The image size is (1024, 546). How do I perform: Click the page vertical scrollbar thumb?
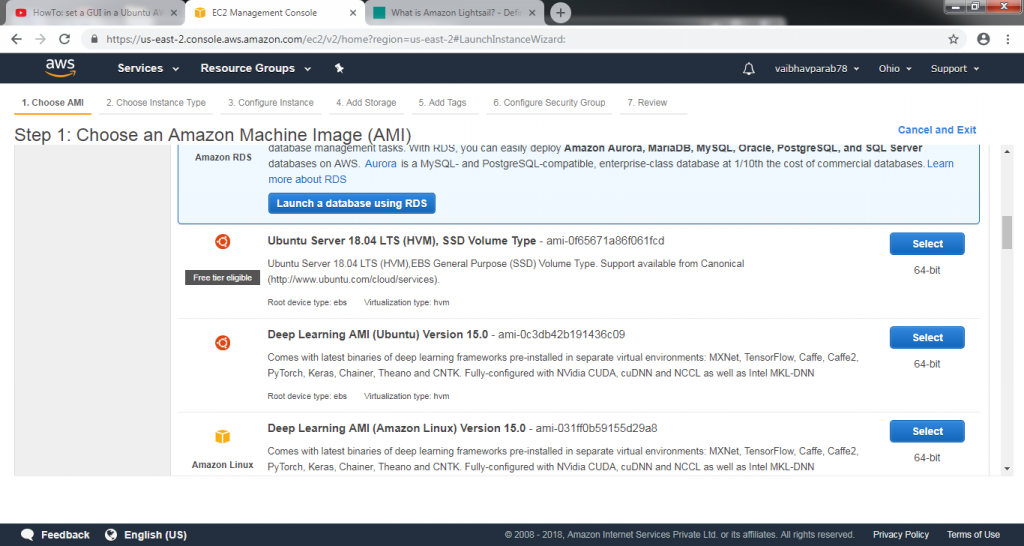tap(1007, 232)
